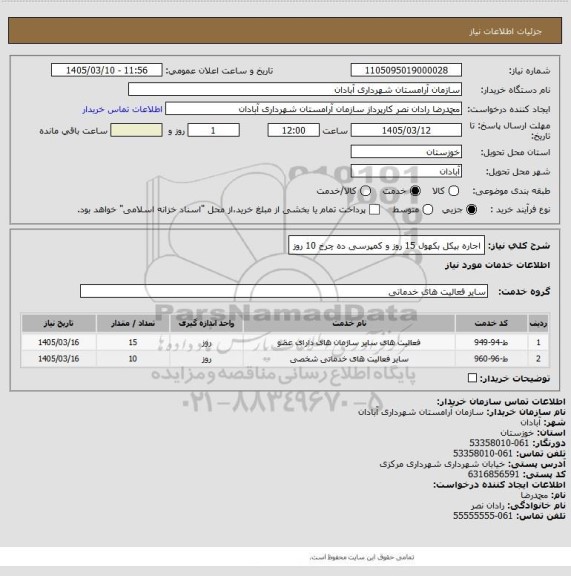Click the delivery province field خوزستان
571x576 pixels.
[406, 152]
